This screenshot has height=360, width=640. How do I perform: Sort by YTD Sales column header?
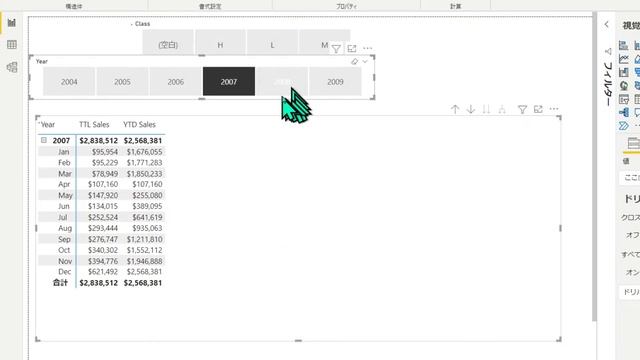[139, 124]
